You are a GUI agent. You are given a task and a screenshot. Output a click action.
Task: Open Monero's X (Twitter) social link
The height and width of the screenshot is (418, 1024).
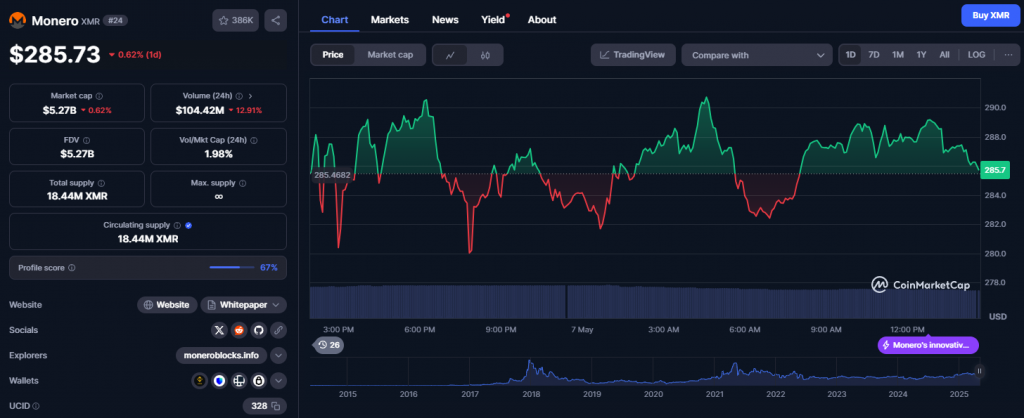(219, 330)
